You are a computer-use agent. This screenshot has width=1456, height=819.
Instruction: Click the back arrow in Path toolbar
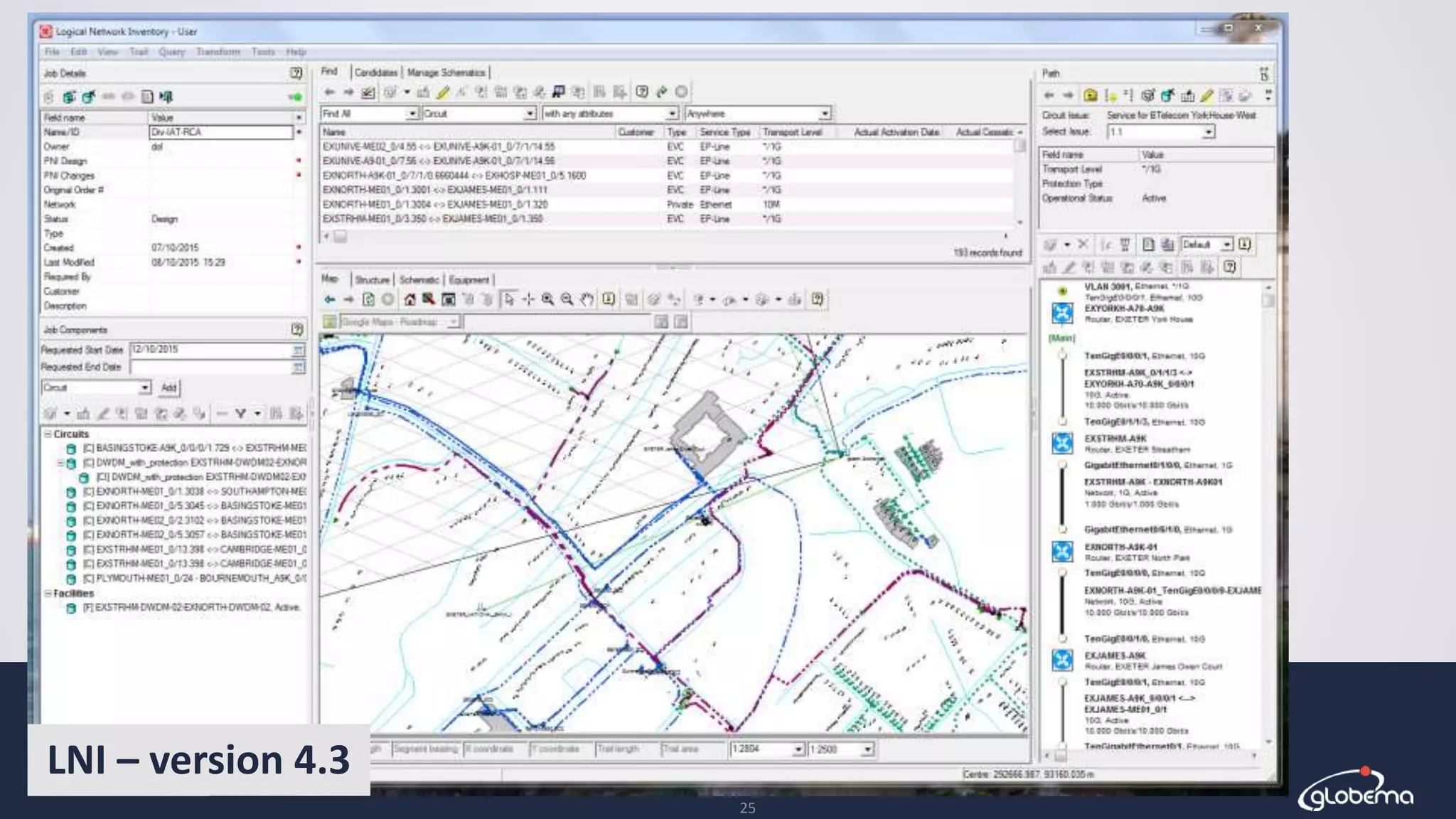[x=1049, y=95]
